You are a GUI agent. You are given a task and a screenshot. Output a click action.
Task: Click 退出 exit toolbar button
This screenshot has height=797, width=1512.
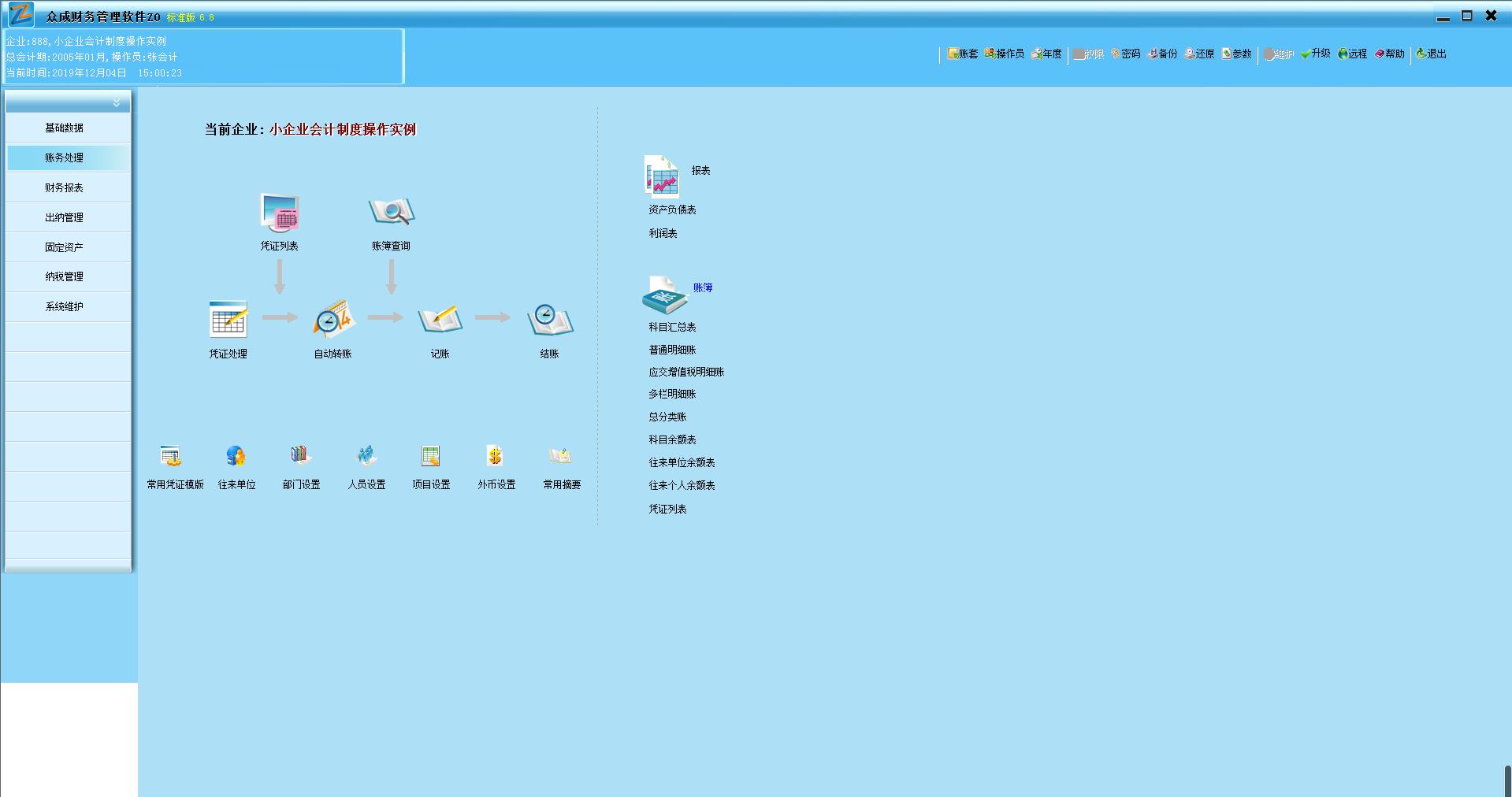coord(1431,54)
